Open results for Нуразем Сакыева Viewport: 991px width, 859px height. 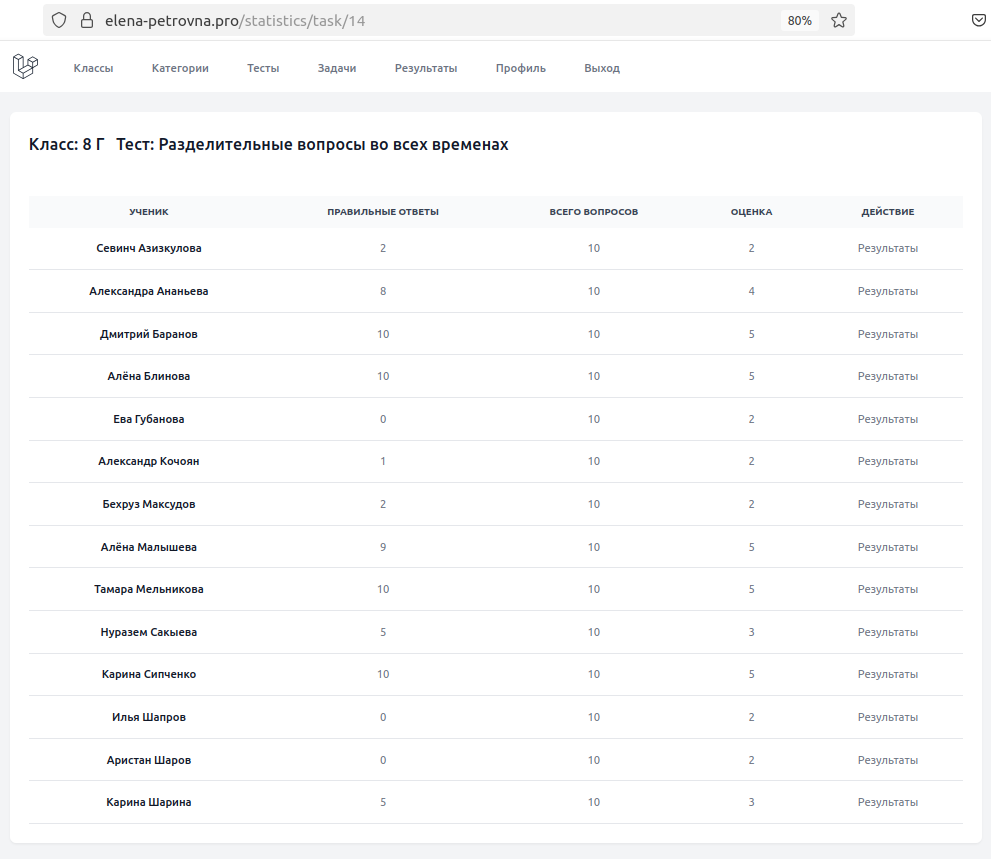(x=887, y=632)
